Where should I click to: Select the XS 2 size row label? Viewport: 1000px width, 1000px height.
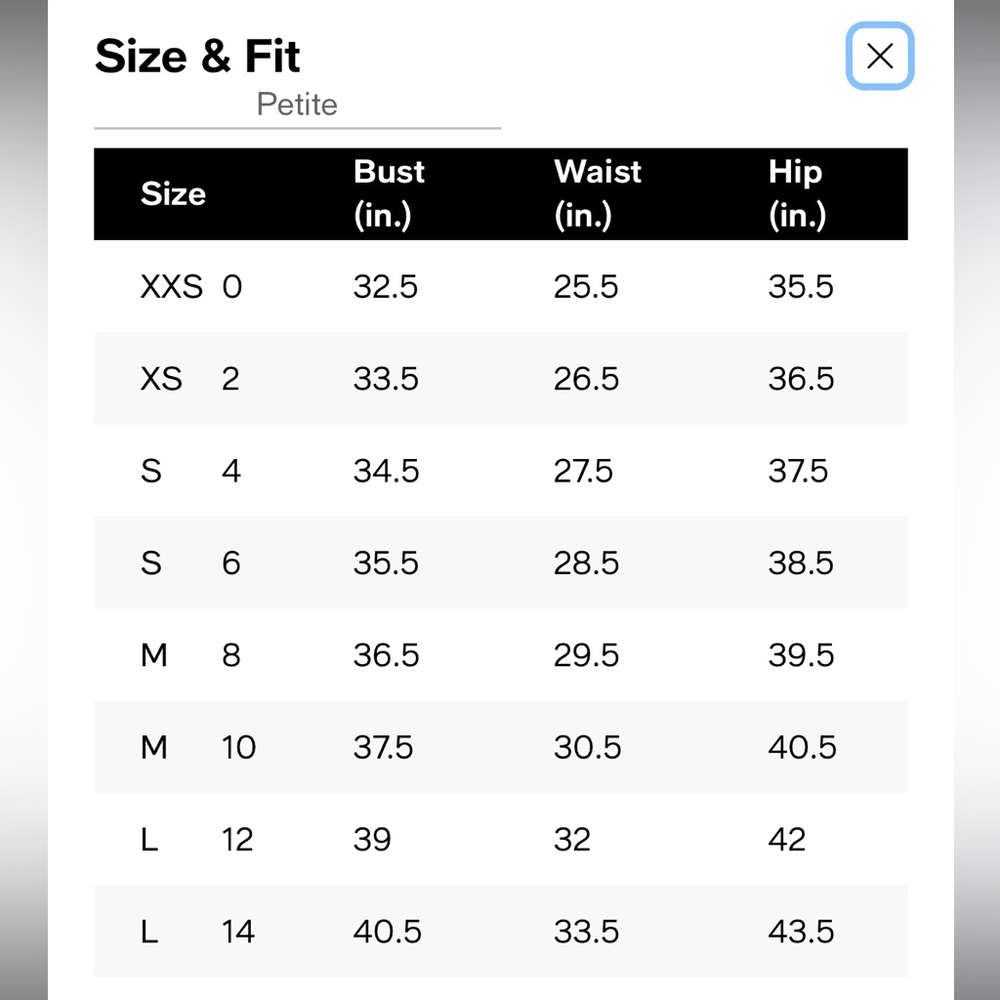pos(190,379)
